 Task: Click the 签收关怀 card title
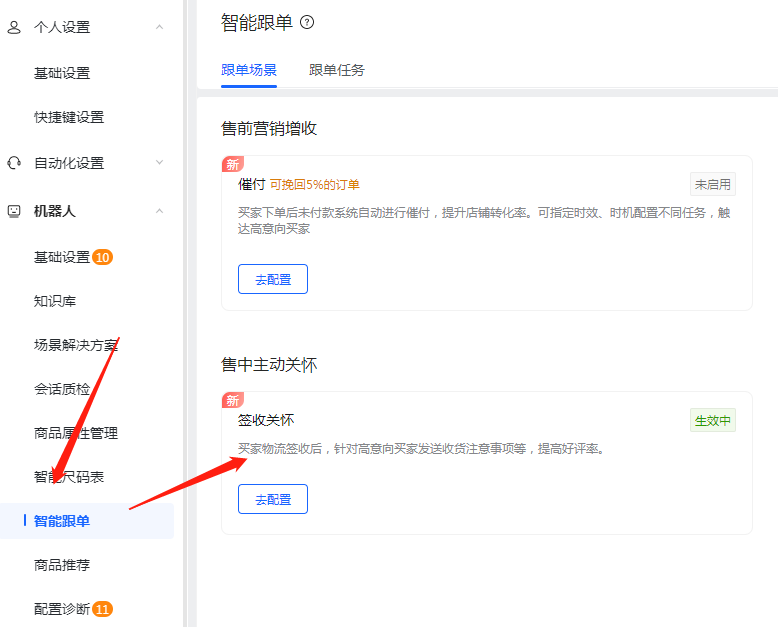[266, 421]
